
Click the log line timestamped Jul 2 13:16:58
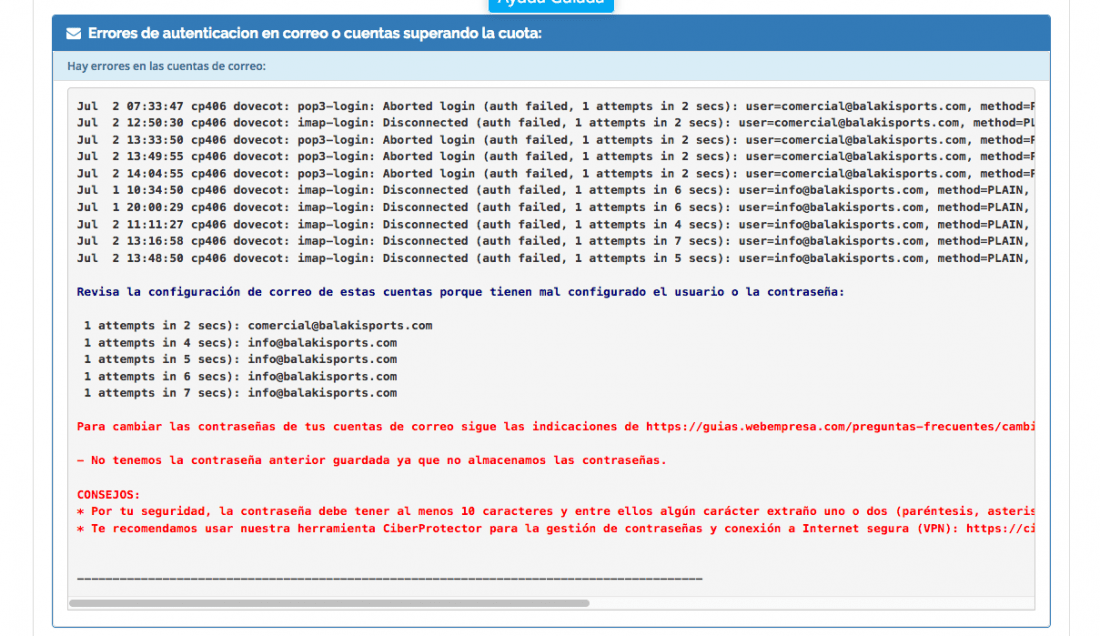tap(556, 241)
